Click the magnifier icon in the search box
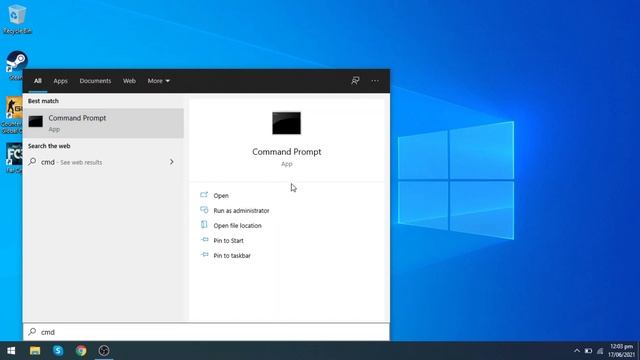 click(32, 331)
